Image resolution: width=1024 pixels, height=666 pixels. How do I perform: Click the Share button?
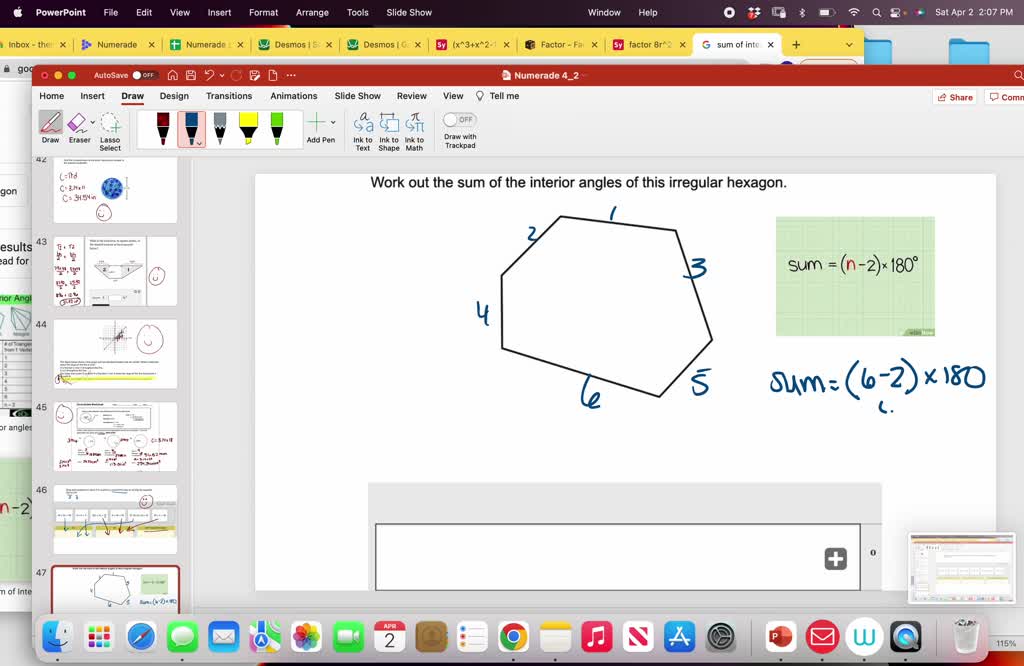click(x=954, y=97)
